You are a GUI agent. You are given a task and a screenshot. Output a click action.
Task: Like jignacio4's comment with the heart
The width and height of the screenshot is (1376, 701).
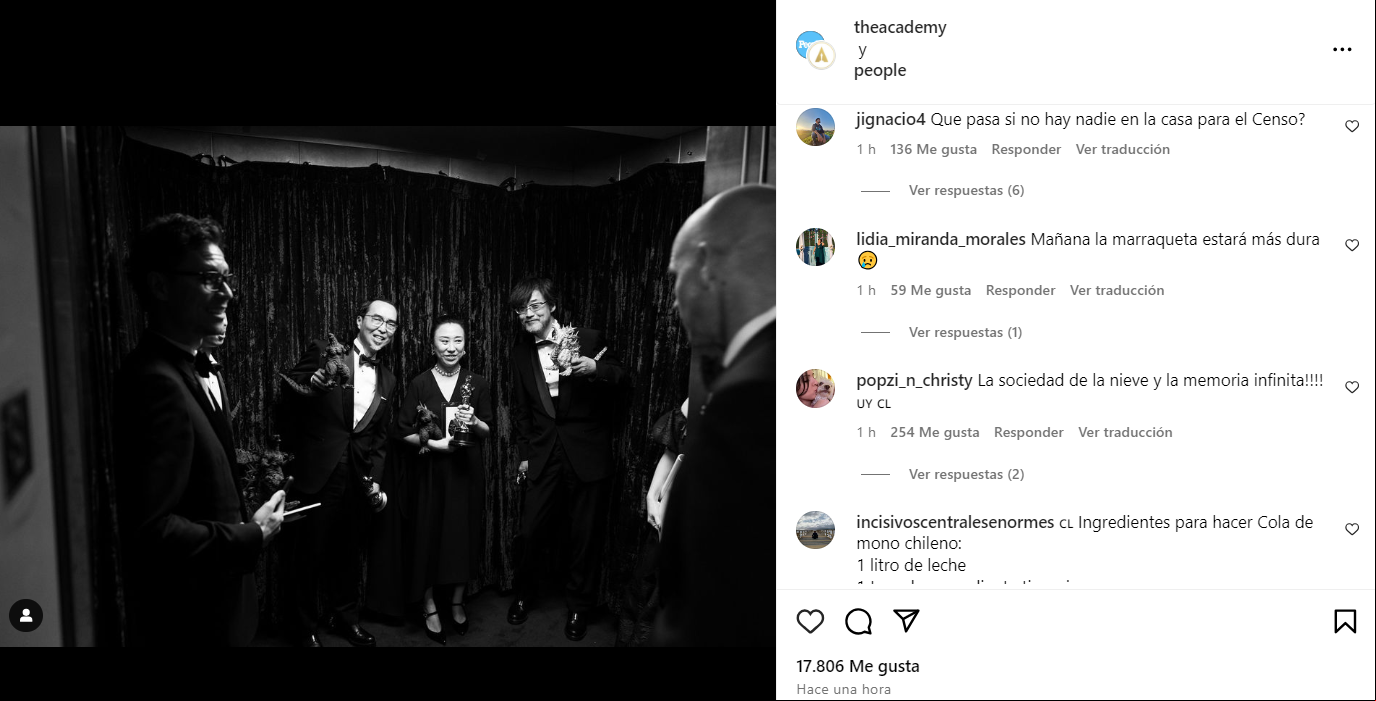click(x=1352, y=127)
